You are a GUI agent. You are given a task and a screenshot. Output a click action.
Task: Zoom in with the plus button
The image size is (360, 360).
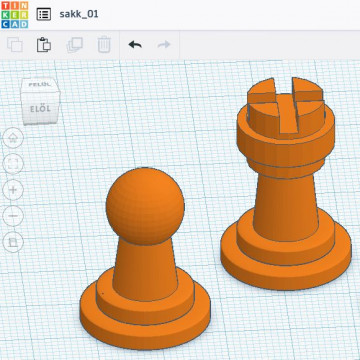point(13,190)
